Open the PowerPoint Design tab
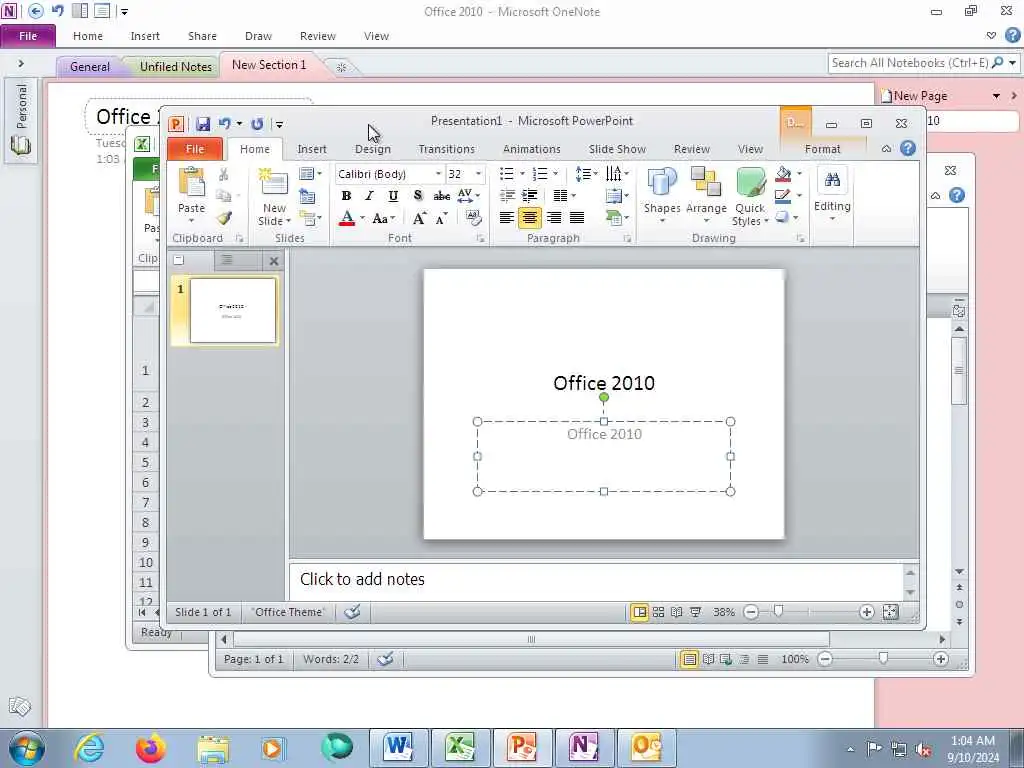The width and height of the screenshot is (1024, 768). (x=373, y=149)
